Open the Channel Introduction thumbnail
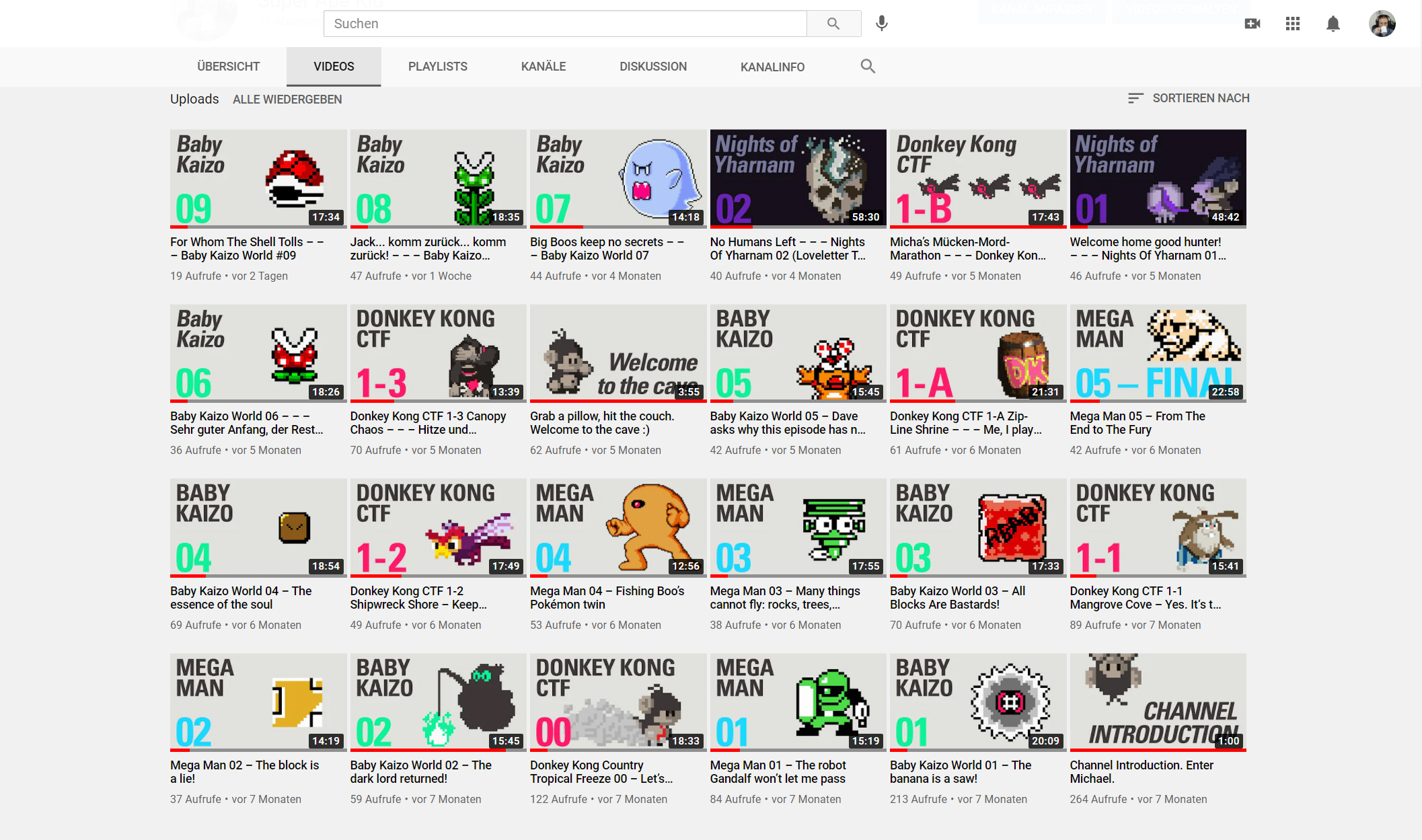Image resolution: width=1422 pixels, height=840 pixels. click(x=1158, y=702)
